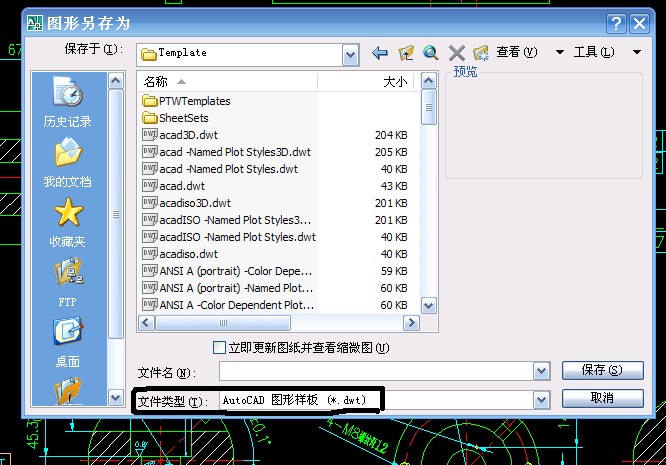Click the file list vertical scrollbar thumb
Image resolution: width=666 pixels, height=465 pixels.
point(429,107)
